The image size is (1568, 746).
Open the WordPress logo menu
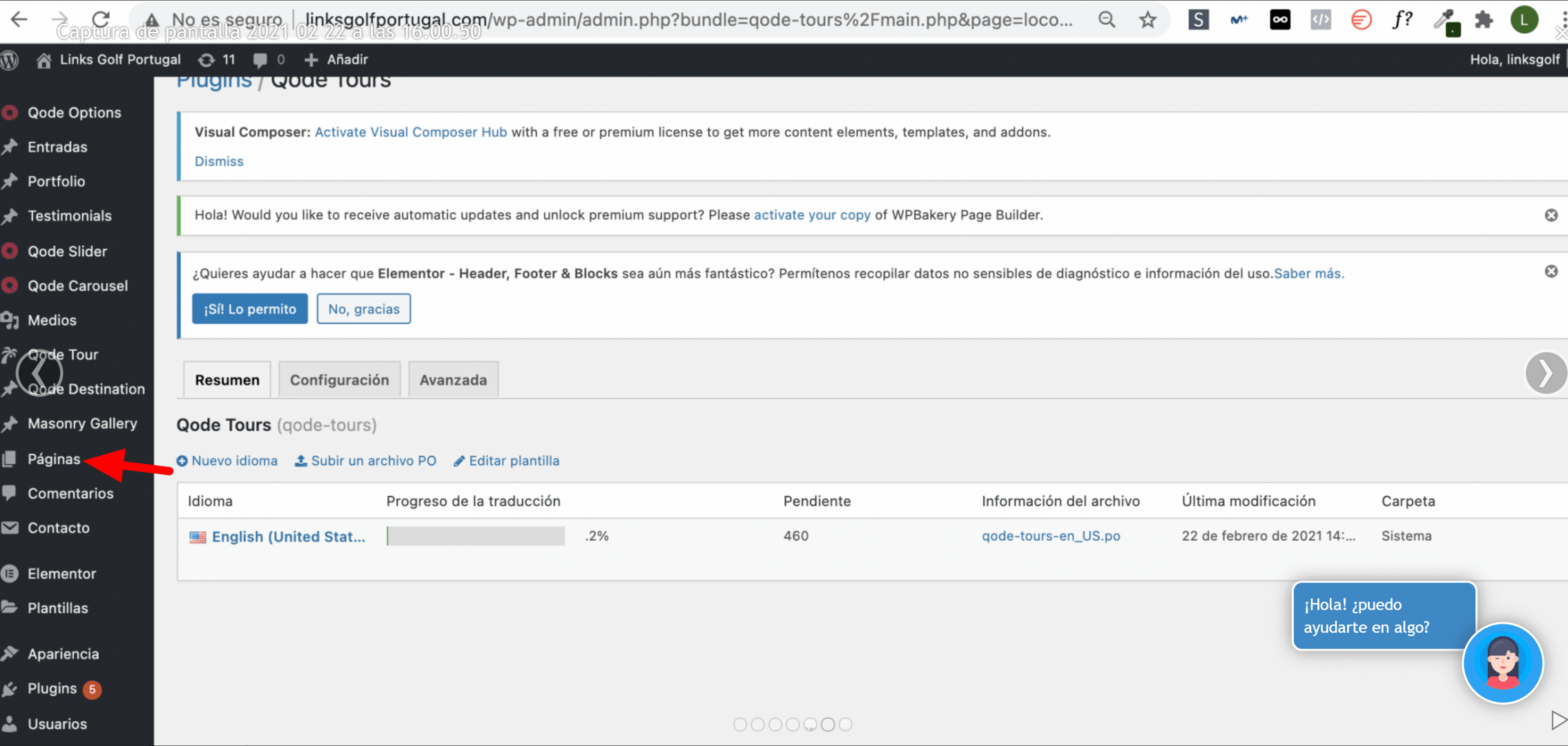[10, 60]
